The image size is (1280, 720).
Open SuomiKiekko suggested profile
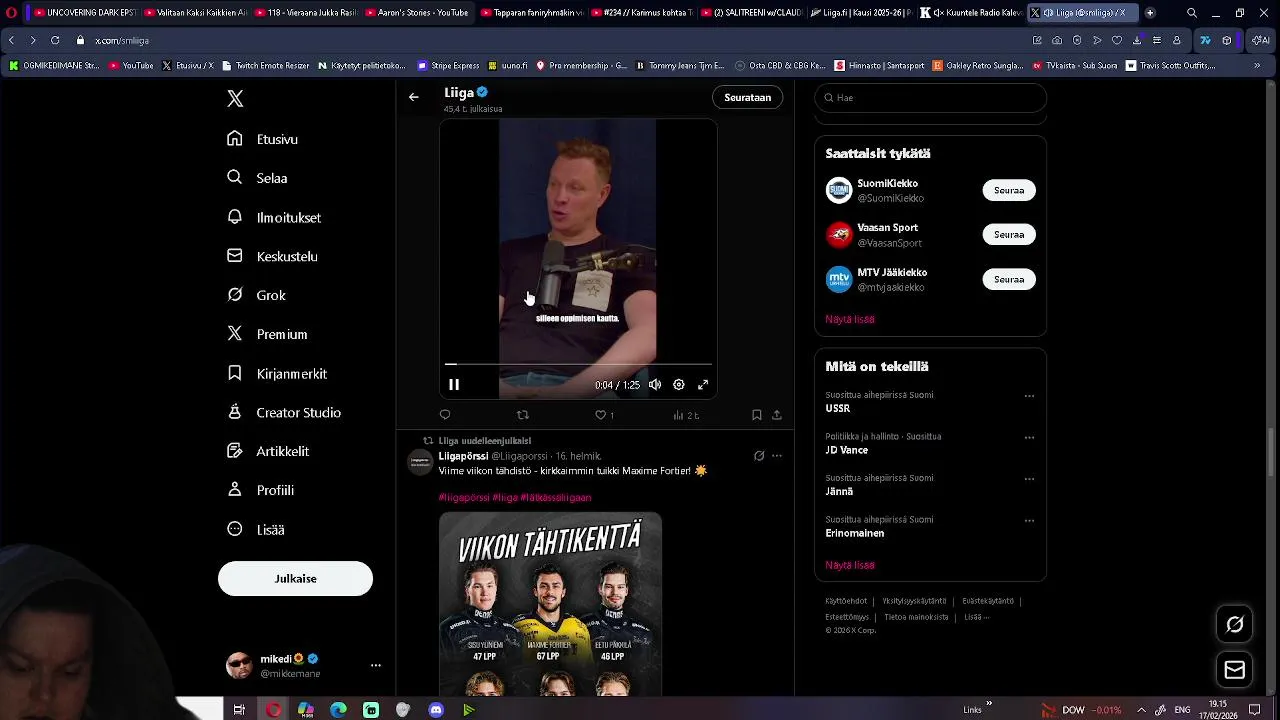(887, 183)
